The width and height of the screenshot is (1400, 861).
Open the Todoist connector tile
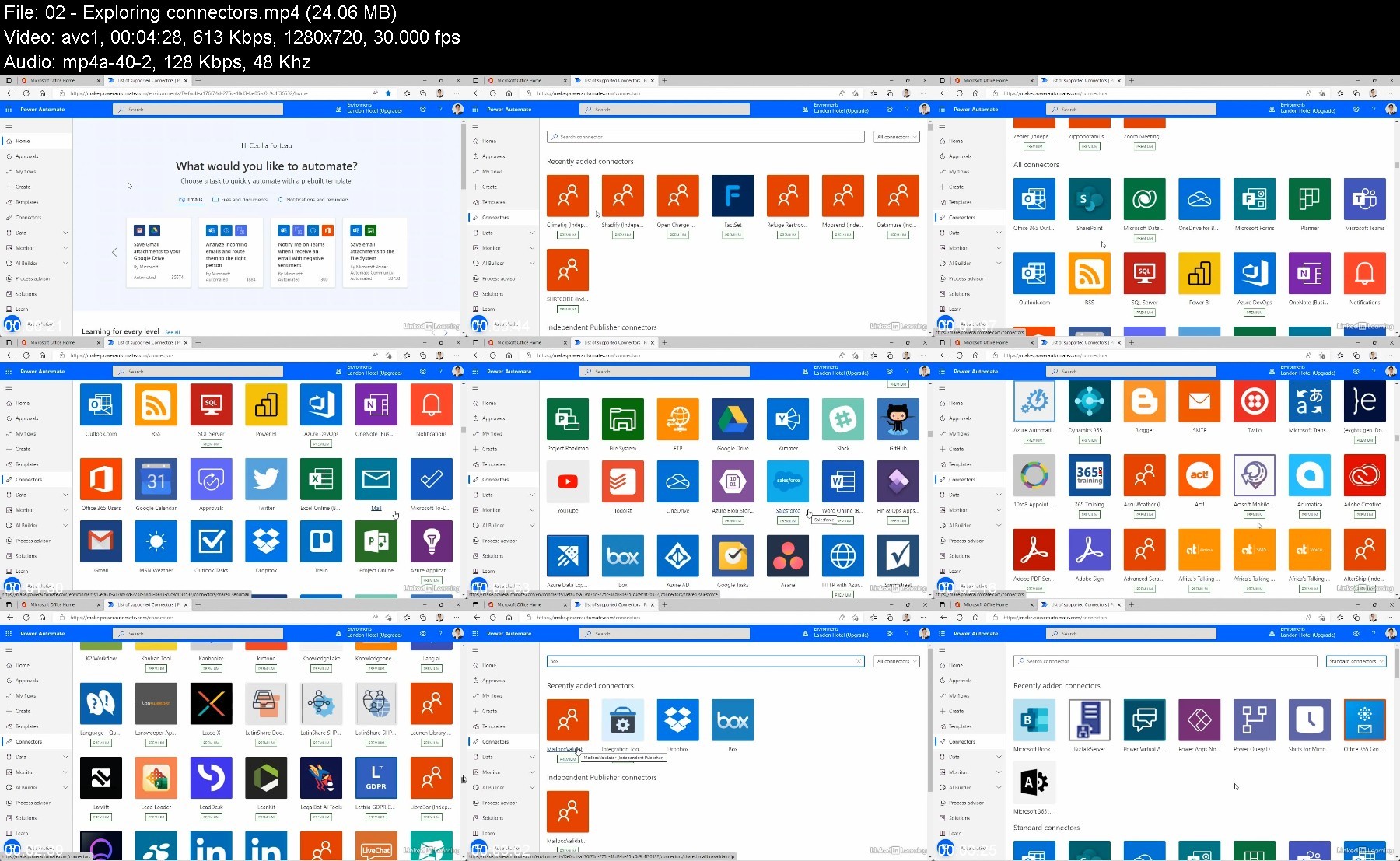pos(623,481)
